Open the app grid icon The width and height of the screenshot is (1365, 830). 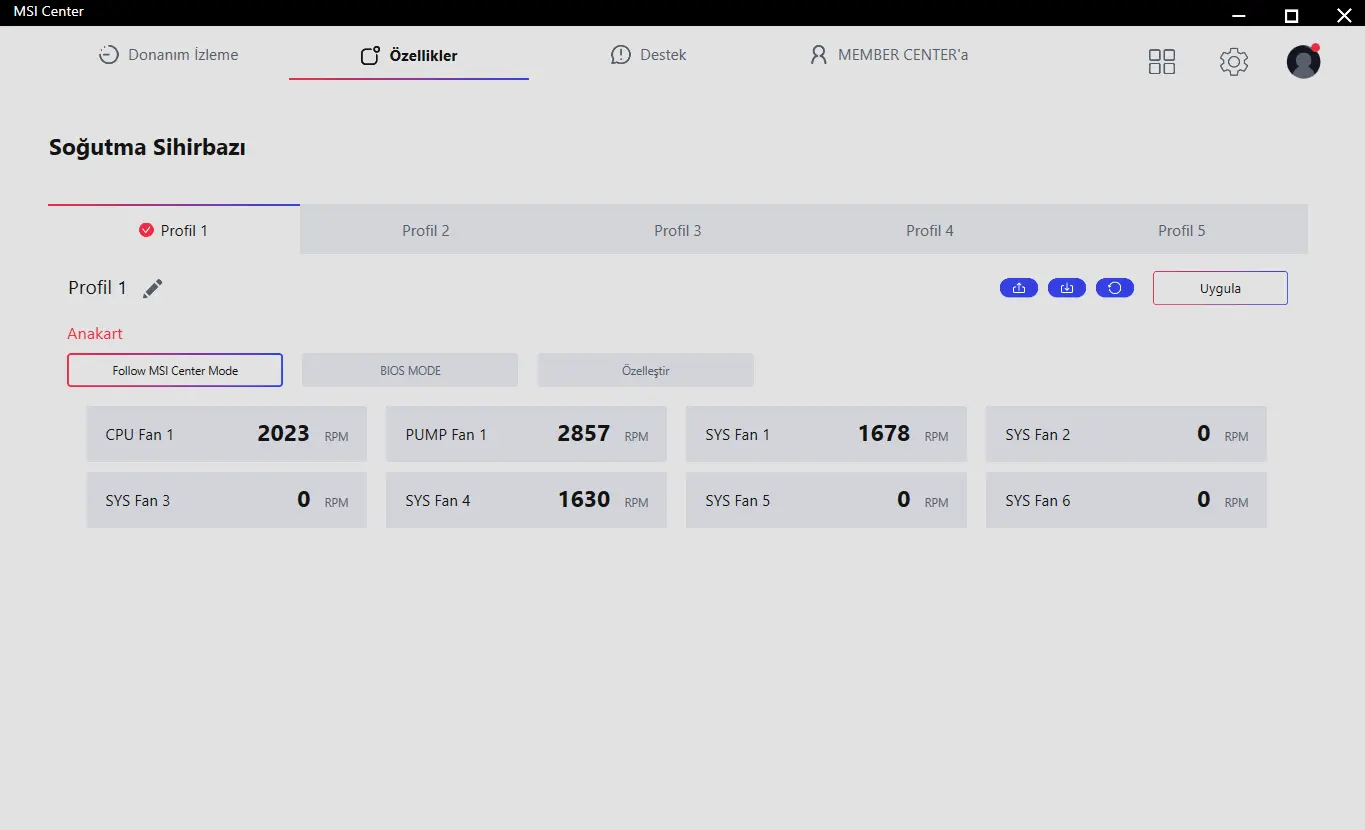pyautogui.click(x=1162, y=62)
